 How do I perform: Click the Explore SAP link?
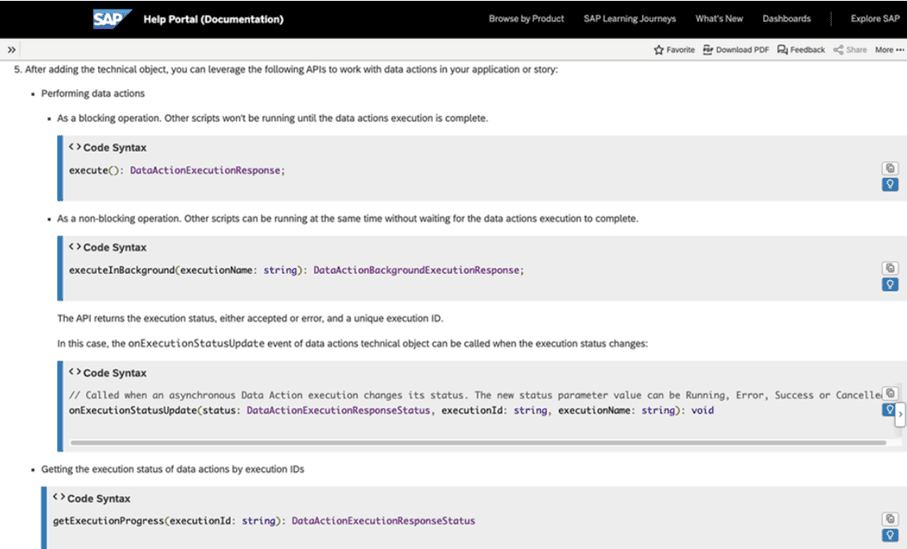(x=874, y=19)
